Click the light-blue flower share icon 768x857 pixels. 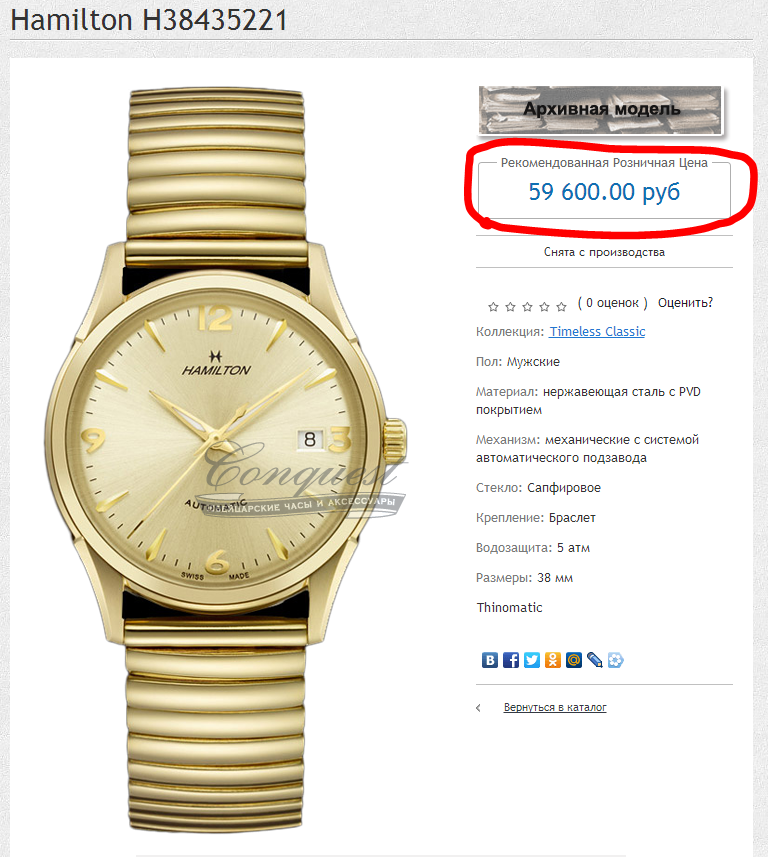[615, 660]
